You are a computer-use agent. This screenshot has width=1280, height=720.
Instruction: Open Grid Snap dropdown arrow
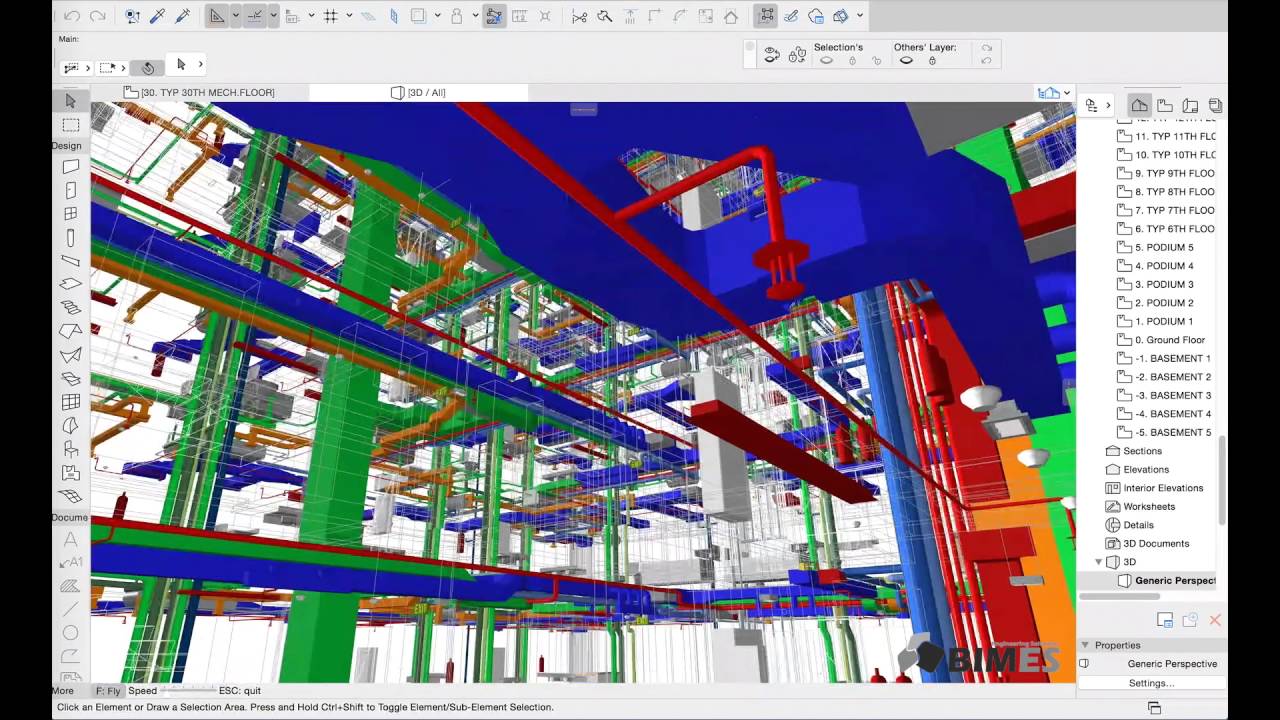349,16
